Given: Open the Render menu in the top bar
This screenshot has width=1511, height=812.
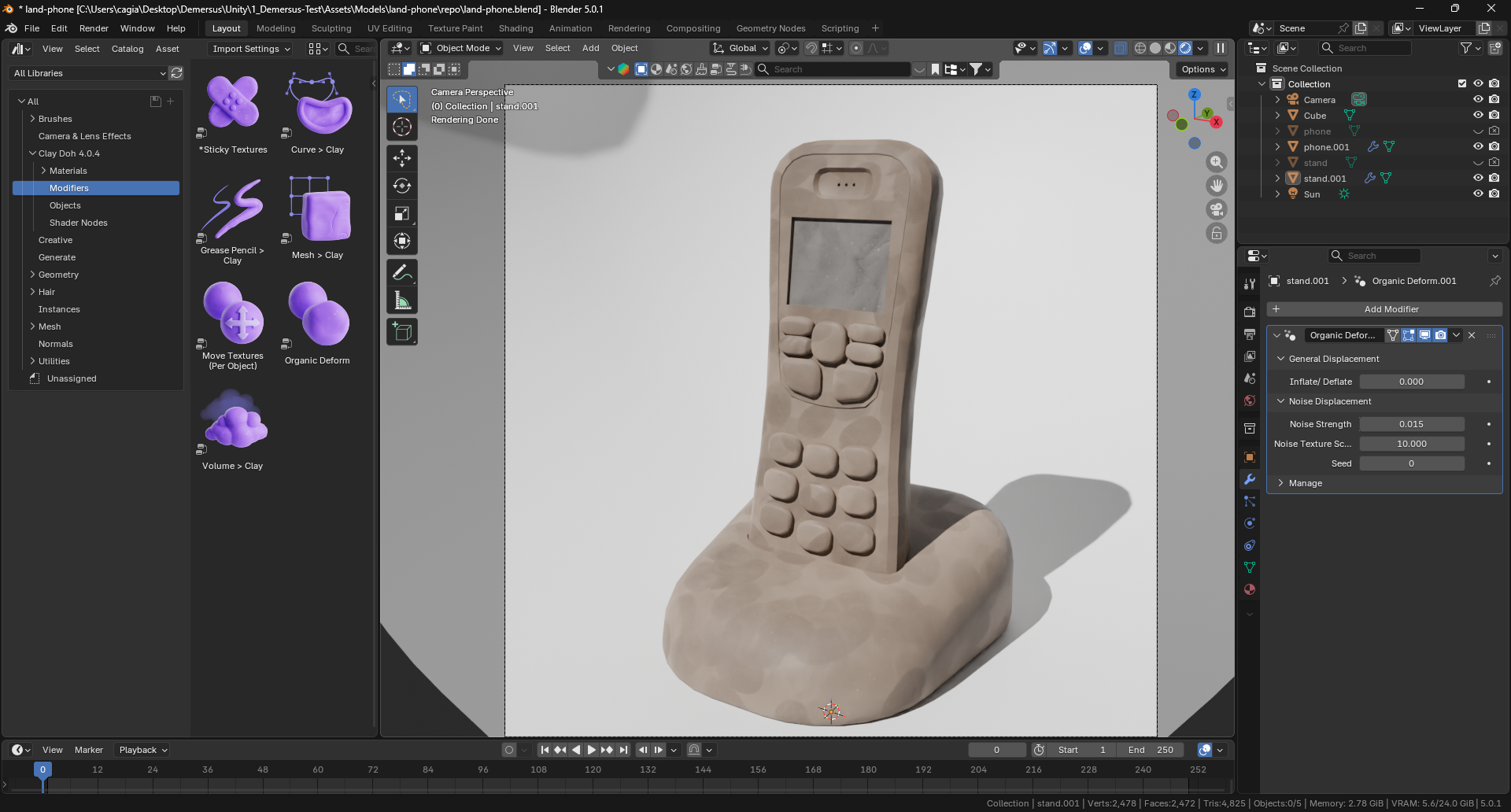Looking at the screenshot, I should click(x=94, y=28).
